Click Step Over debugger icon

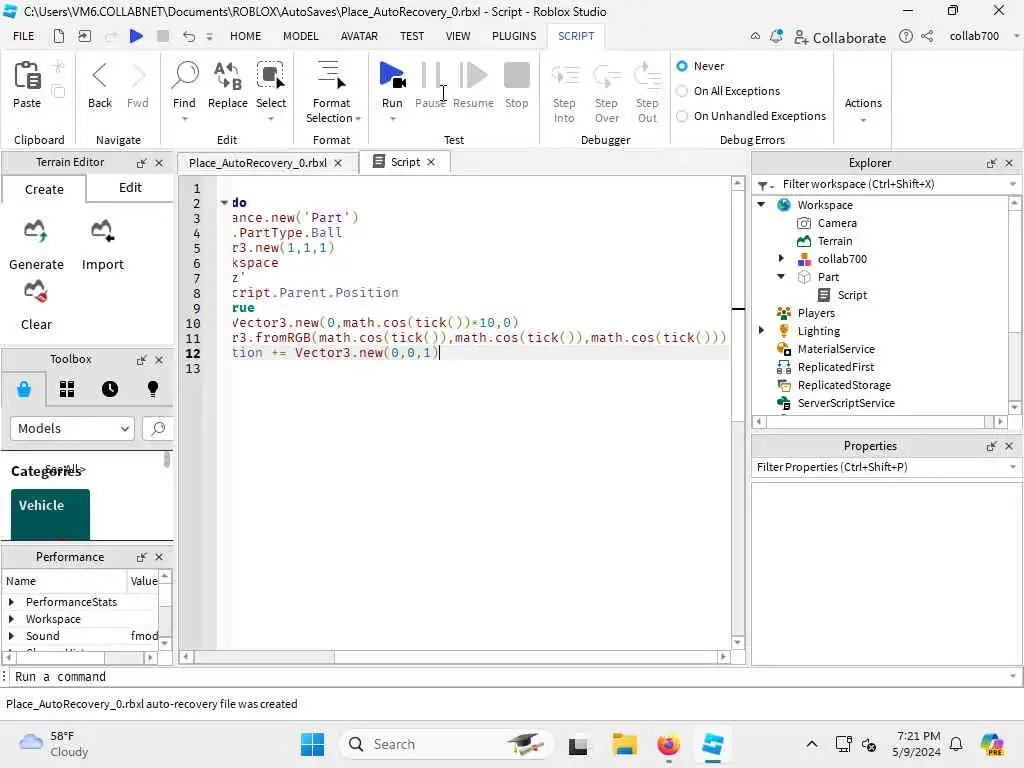tap(606, 76)
